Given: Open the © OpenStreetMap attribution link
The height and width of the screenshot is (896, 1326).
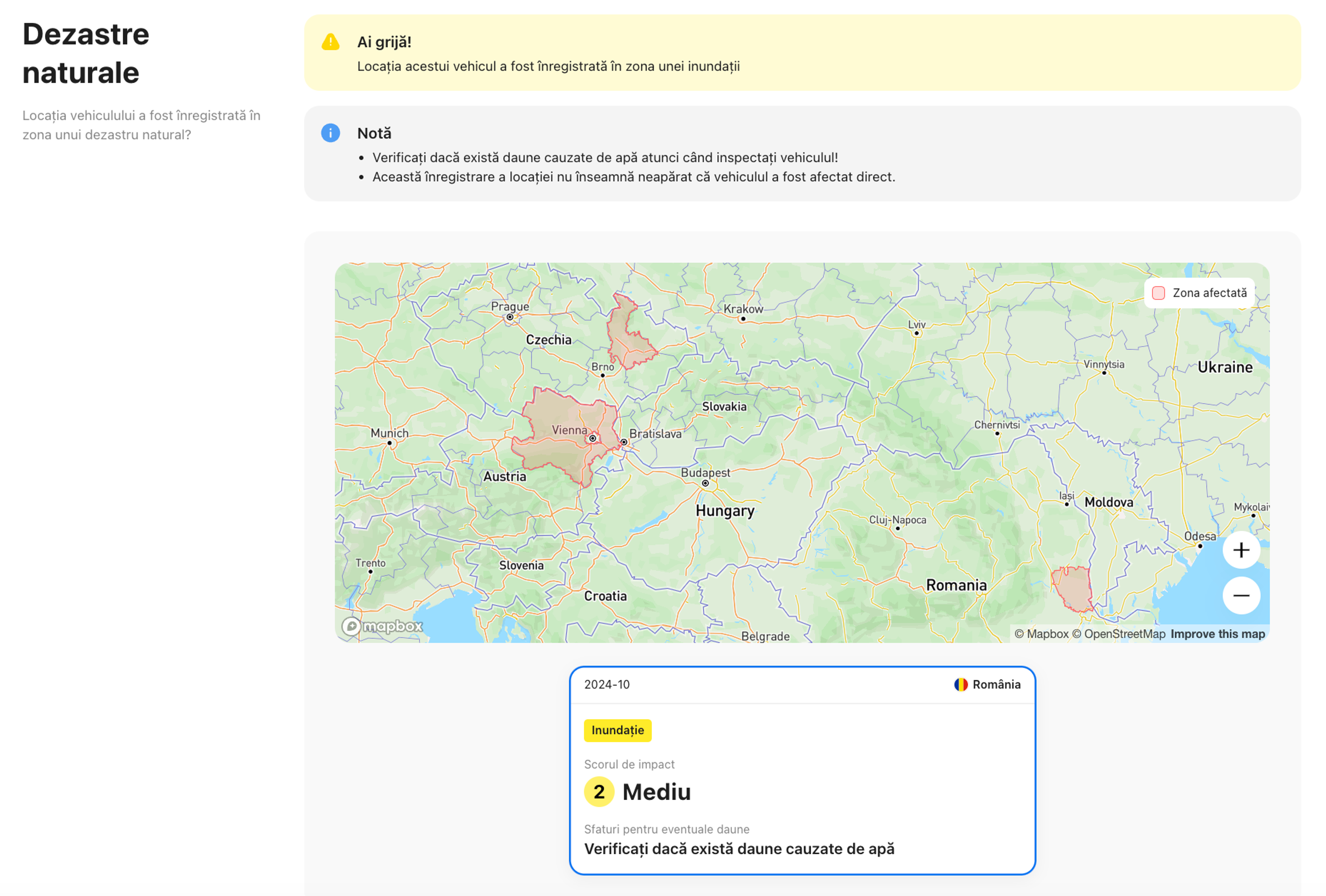Looking at the screenshot, I should pyautogui.click(x=1118, y=634).
